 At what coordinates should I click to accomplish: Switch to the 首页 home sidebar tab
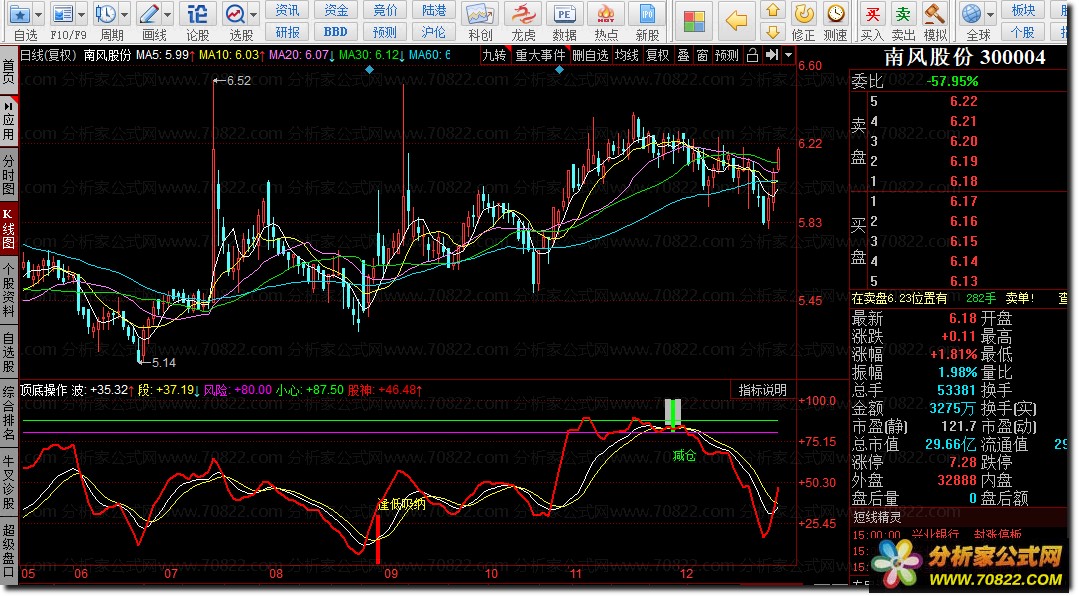tap(8, 72)
